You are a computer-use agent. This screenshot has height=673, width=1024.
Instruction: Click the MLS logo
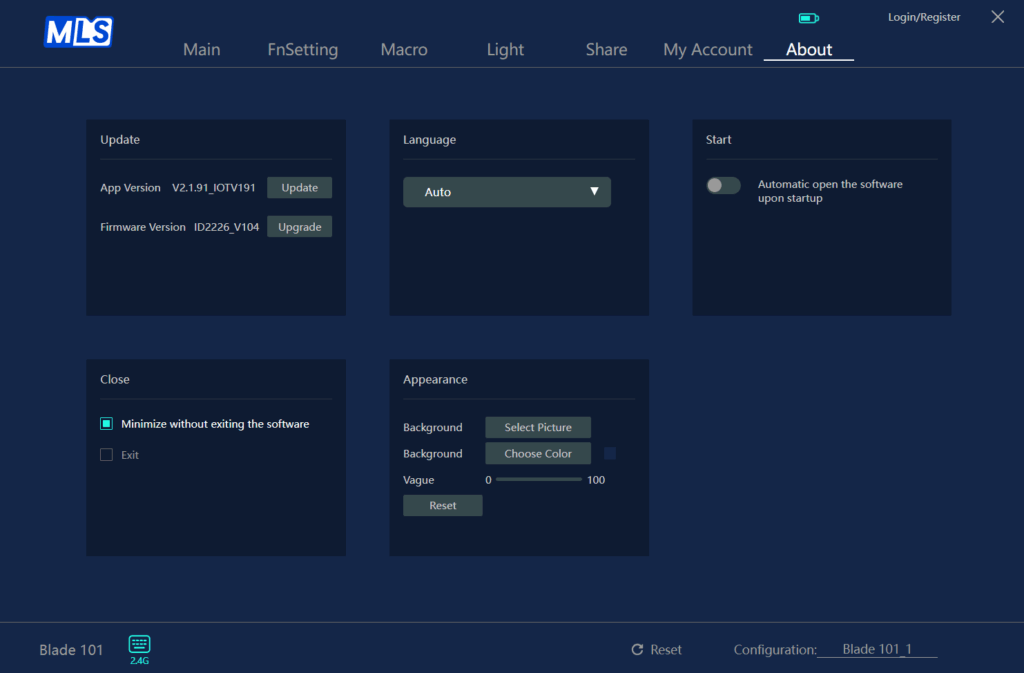[78, 32]
